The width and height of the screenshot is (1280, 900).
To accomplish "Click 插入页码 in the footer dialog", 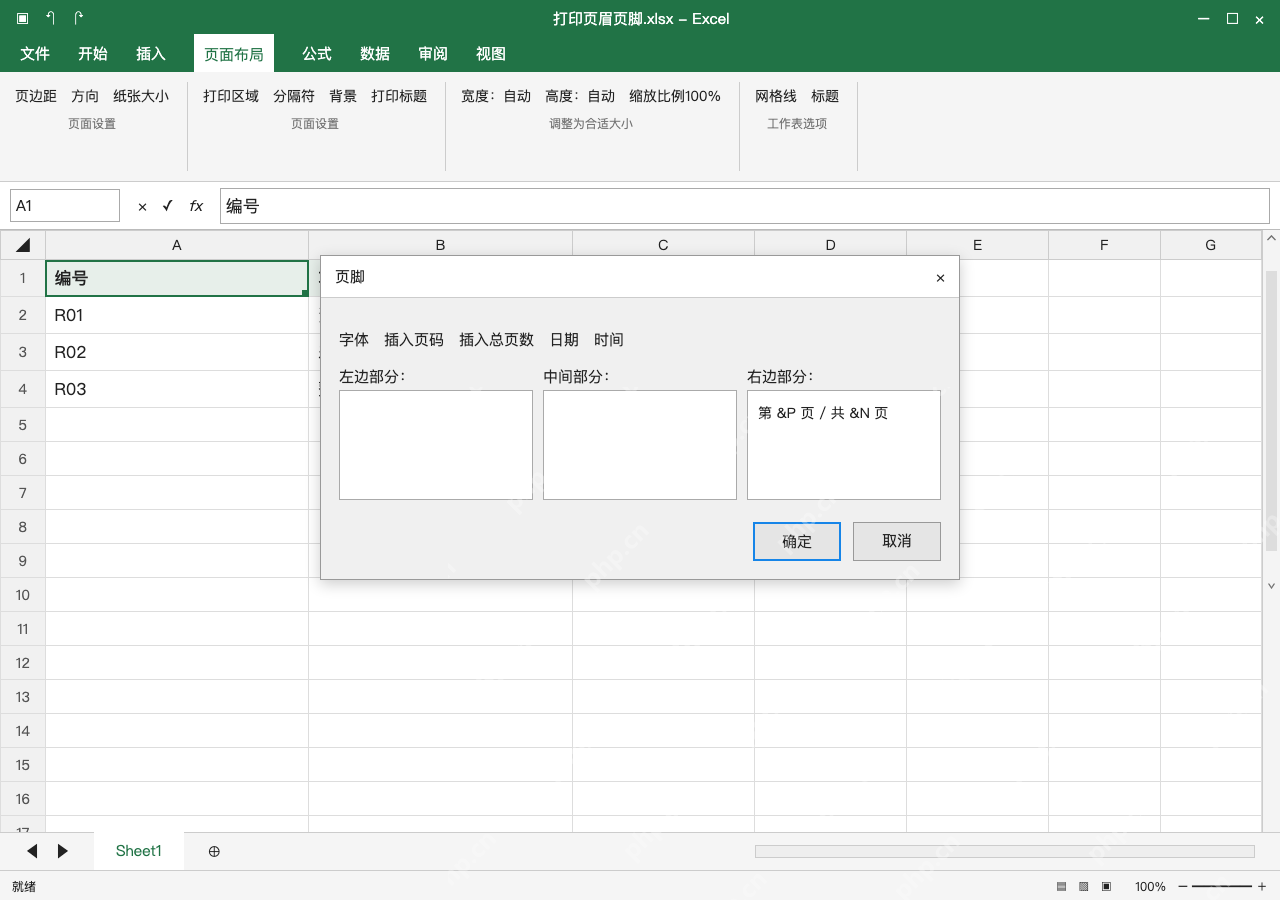I will tap(414, 340).
